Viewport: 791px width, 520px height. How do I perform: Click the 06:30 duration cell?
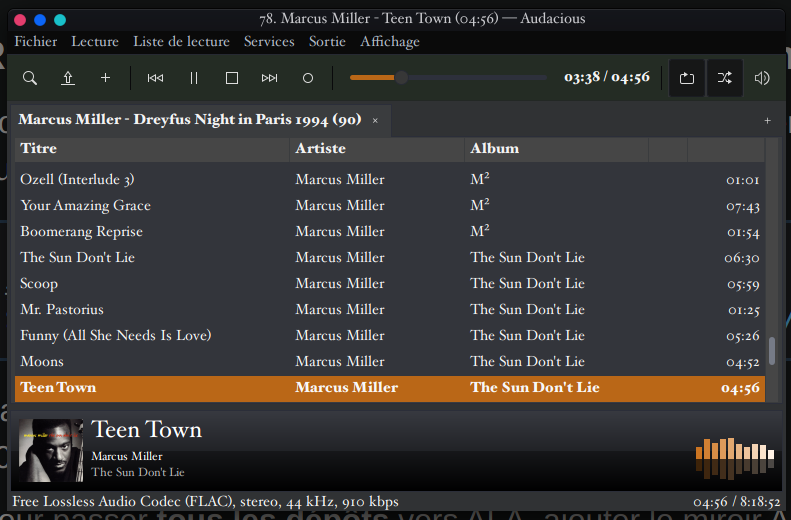tap(742, 258)
